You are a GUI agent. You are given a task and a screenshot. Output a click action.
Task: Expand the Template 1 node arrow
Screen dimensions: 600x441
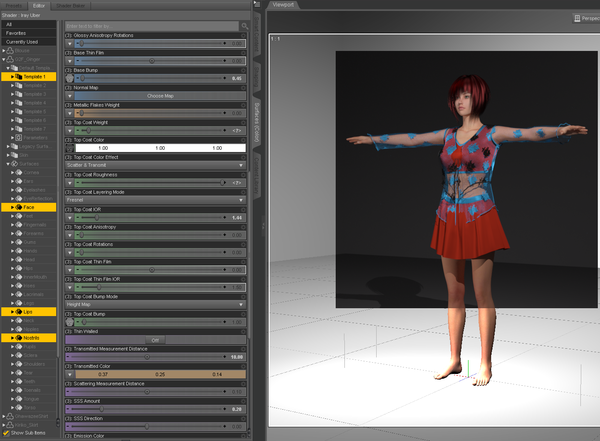pyautogui.click(x=12, y=77)
